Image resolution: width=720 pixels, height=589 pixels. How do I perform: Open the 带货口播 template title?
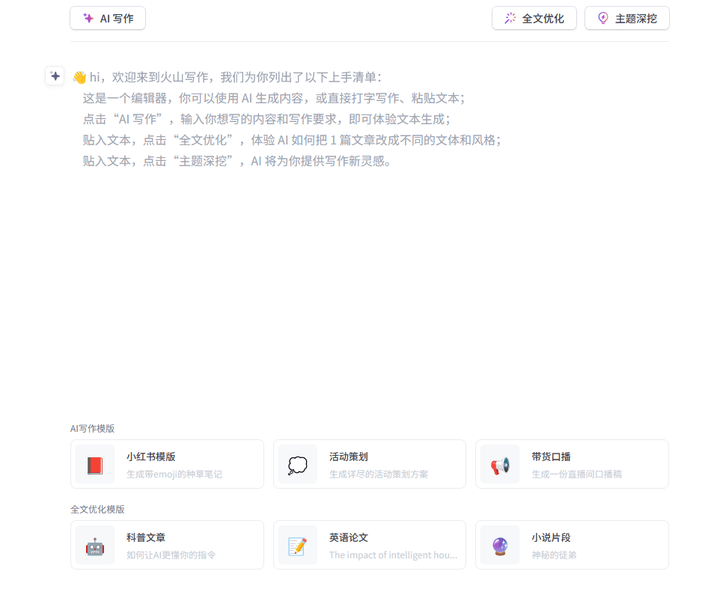(551, 457)
